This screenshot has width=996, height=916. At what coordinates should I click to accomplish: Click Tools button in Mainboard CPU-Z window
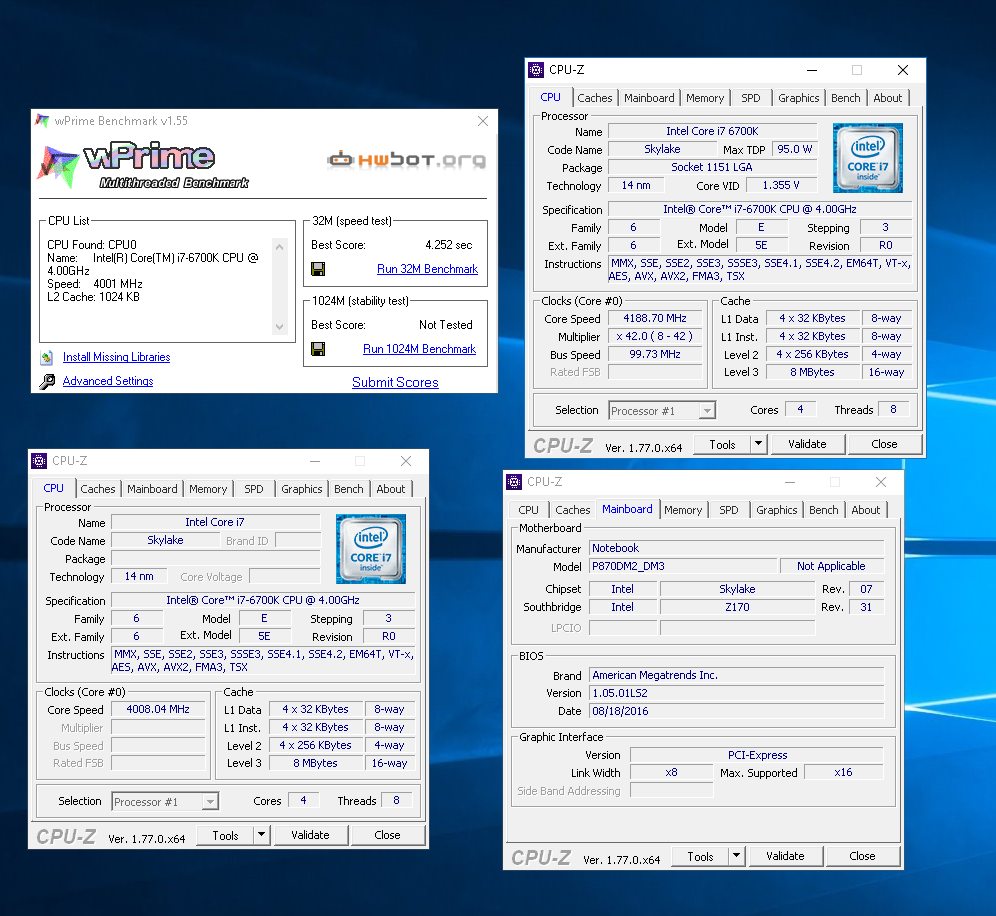pos(700,856)
